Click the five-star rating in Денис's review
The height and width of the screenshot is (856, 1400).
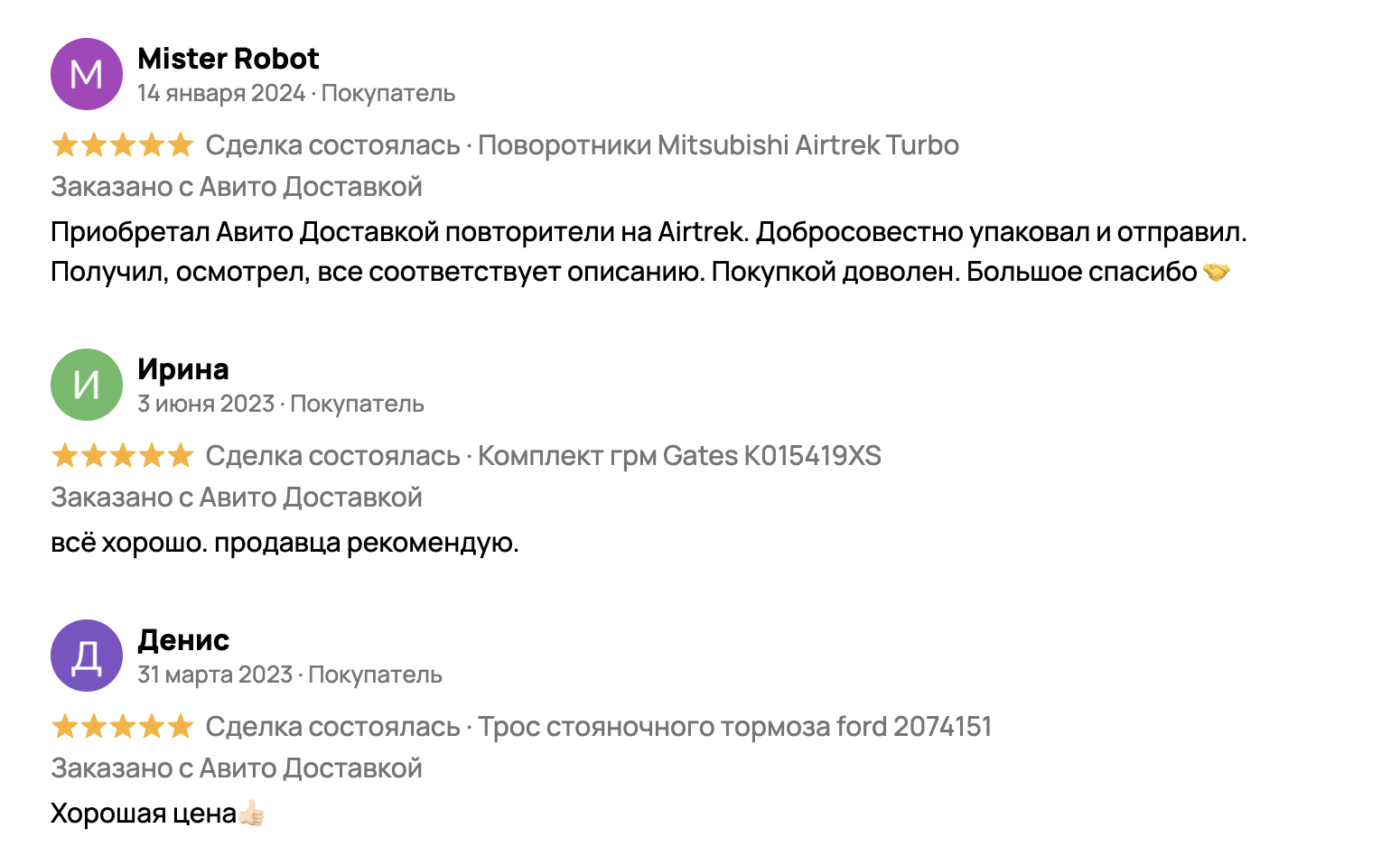tap(123, 726)
